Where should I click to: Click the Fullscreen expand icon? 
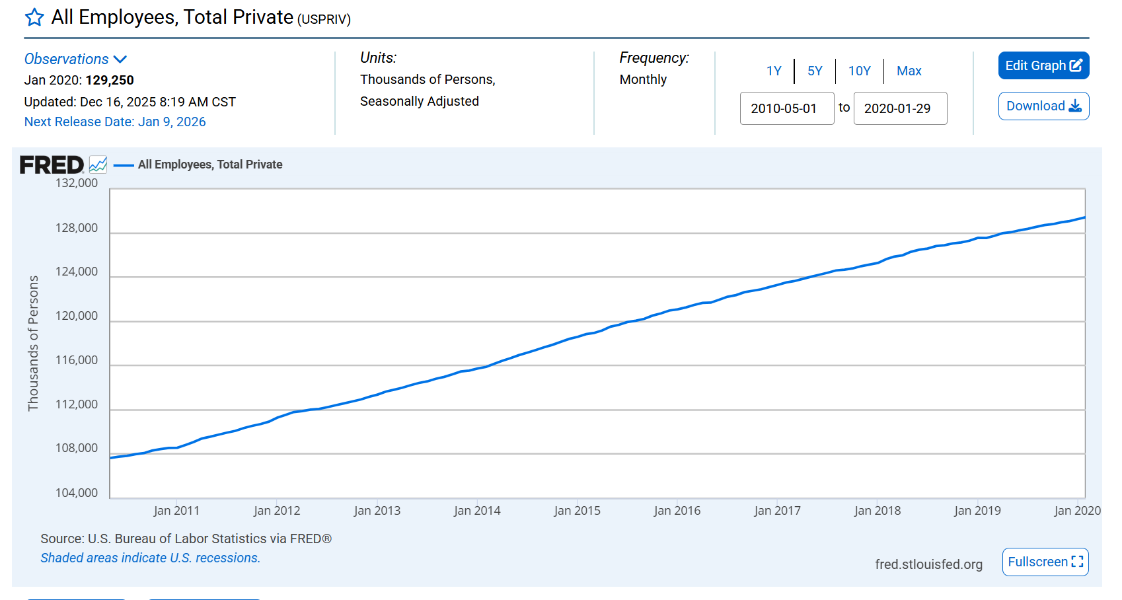tap(1077, 562)
